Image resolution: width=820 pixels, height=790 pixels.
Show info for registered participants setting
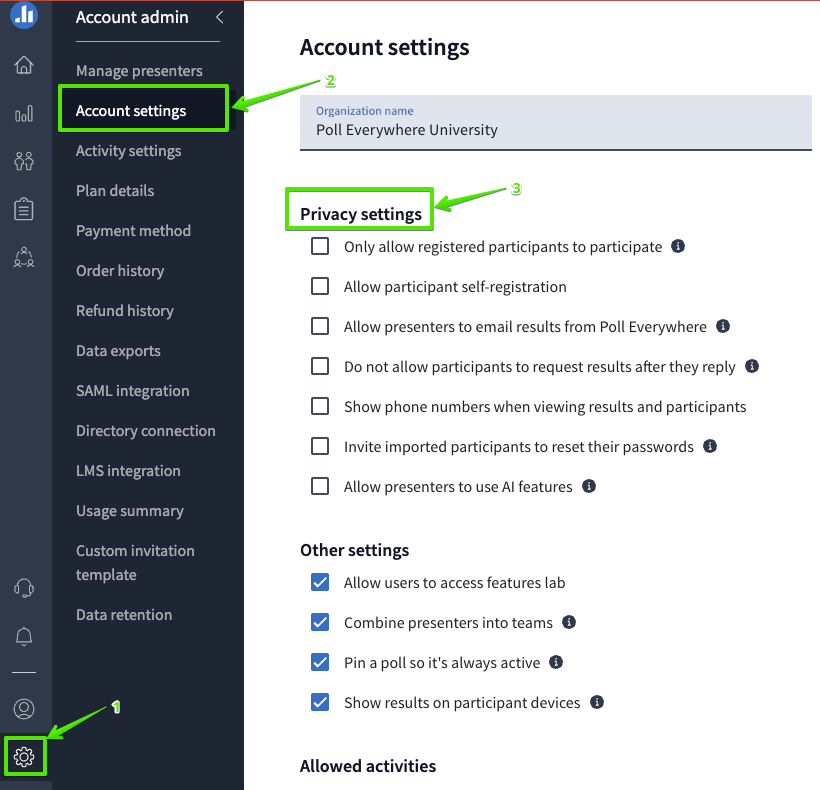tap(678, 246)
